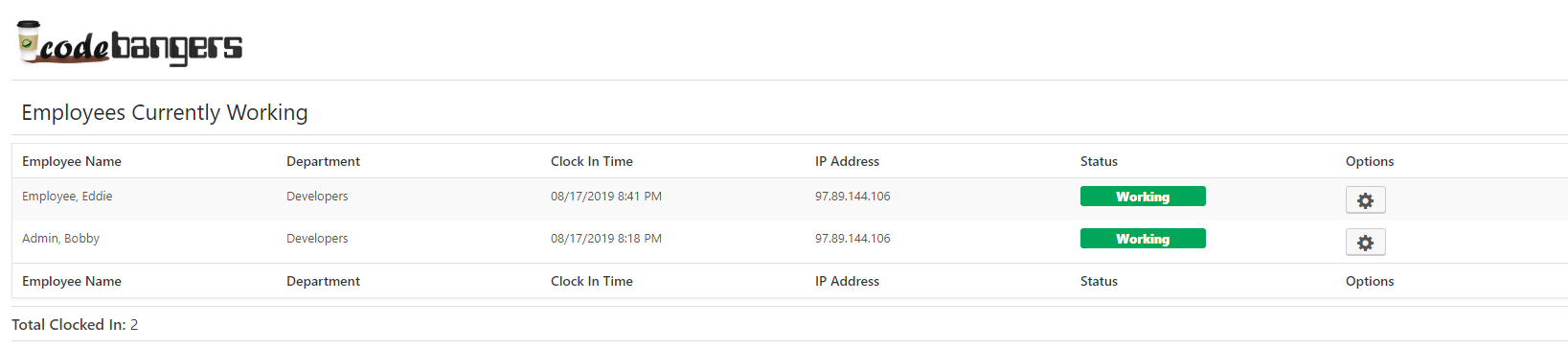
Task: Click Working status badge for Bobby Admin
Action: (1143, 239)
